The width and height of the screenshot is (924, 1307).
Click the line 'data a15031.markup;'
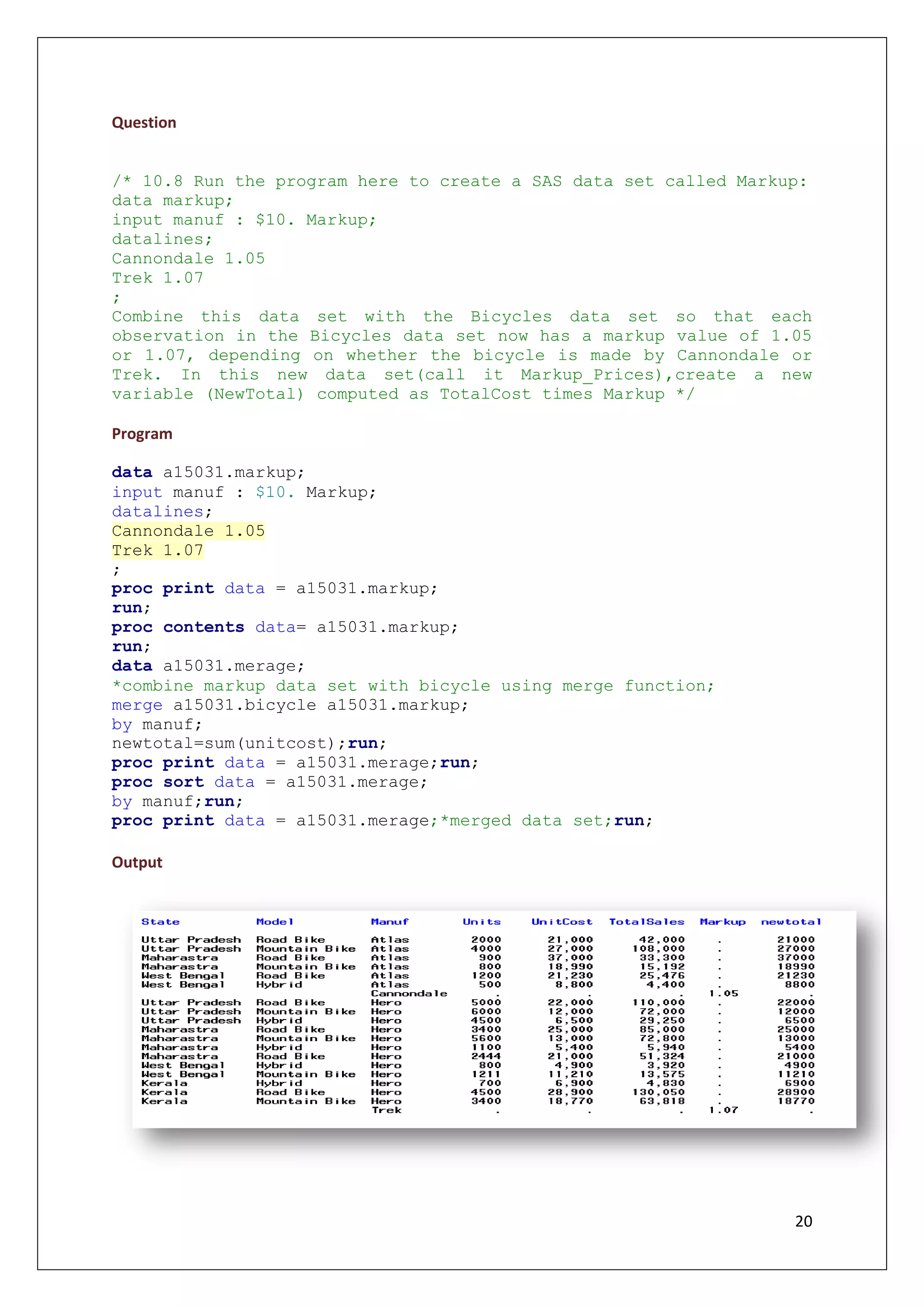pyautogui.click(x=208, y=473)
